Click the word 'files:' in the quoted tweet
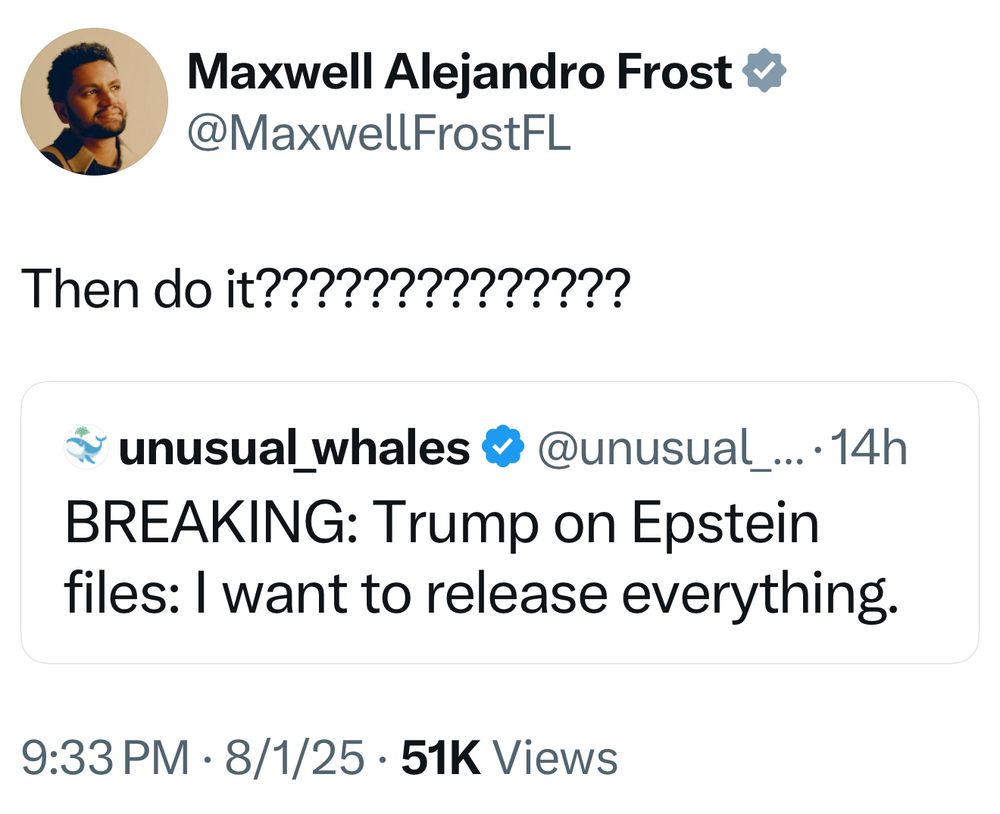This screenshot has height=814, width=1000. pyautogui.click(x=121, y=593)
